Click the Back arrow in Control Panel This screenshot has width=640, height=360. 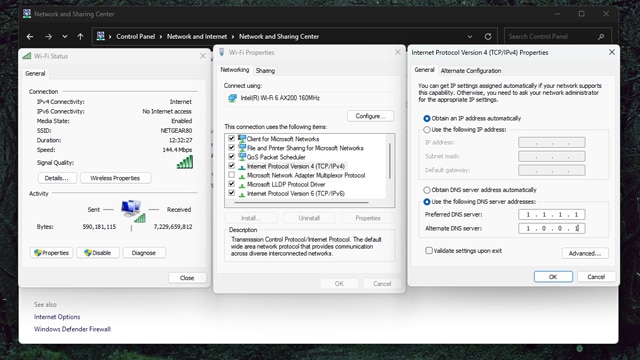point(30,37)
